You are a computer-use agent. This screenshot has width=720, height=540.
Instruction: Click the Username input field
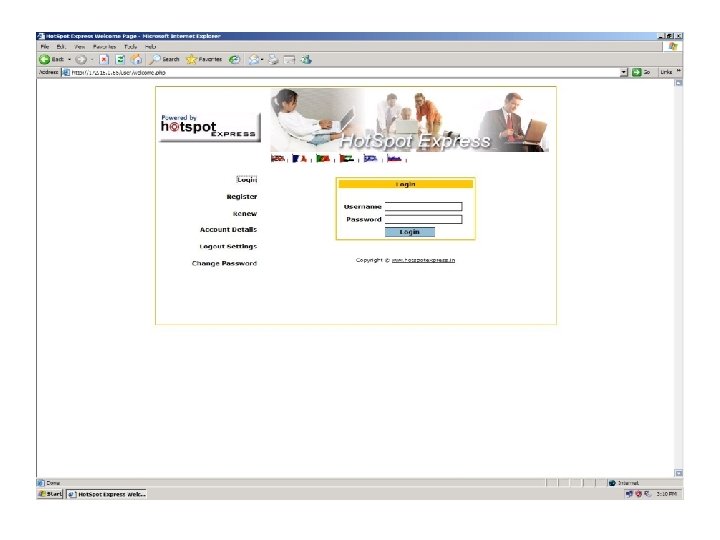[423, 207]
